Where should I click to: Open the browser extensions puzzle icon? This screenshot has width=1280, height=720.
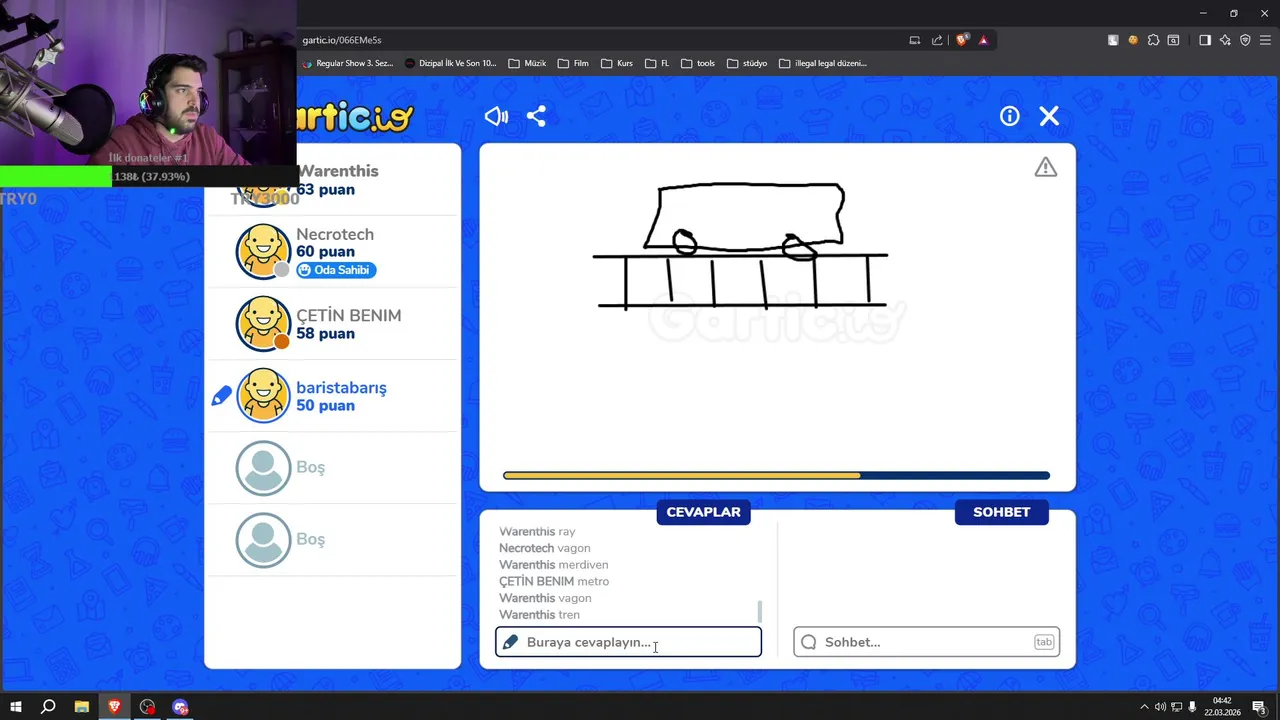[1153, 40]
